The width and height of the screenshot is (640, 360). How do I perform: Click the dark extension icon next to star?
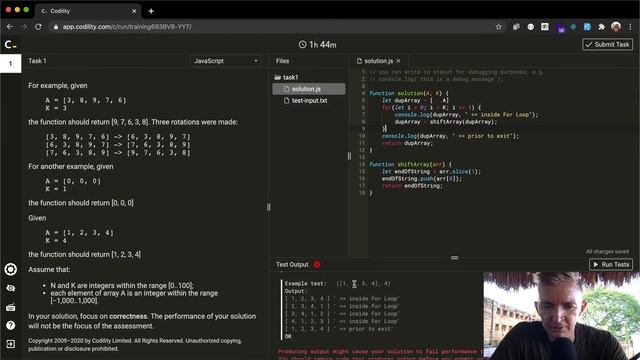pos(516,27)
